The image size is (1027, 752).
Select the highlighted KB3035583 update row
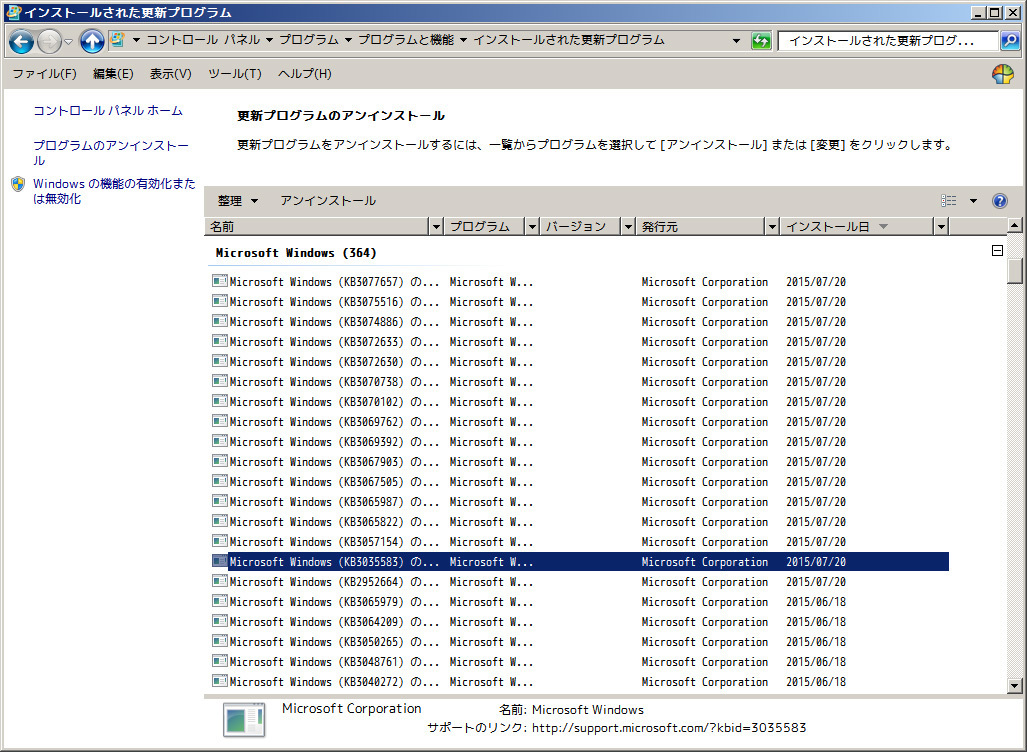(x=580, y=561)
